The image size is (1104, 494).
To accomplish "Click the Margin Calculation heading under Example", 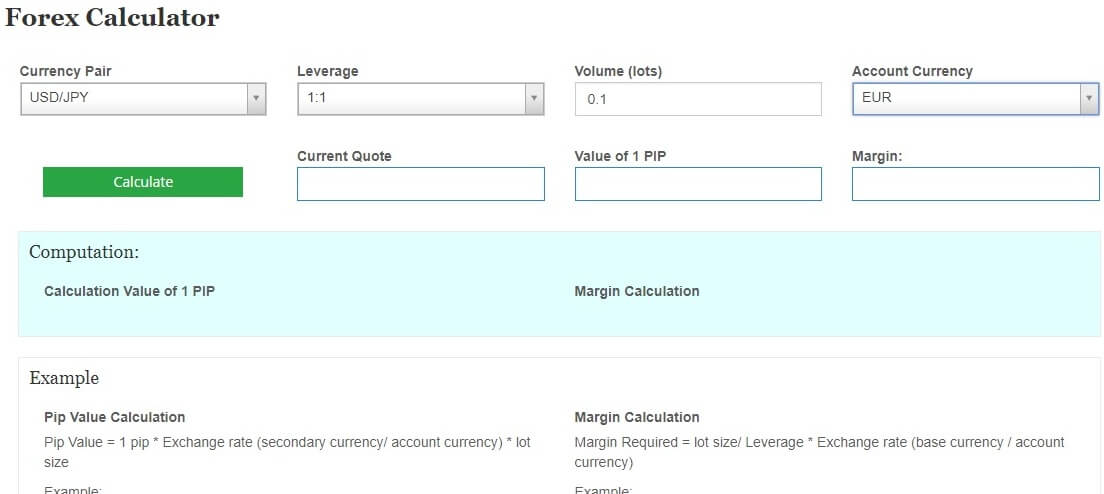I will point(637,417).
